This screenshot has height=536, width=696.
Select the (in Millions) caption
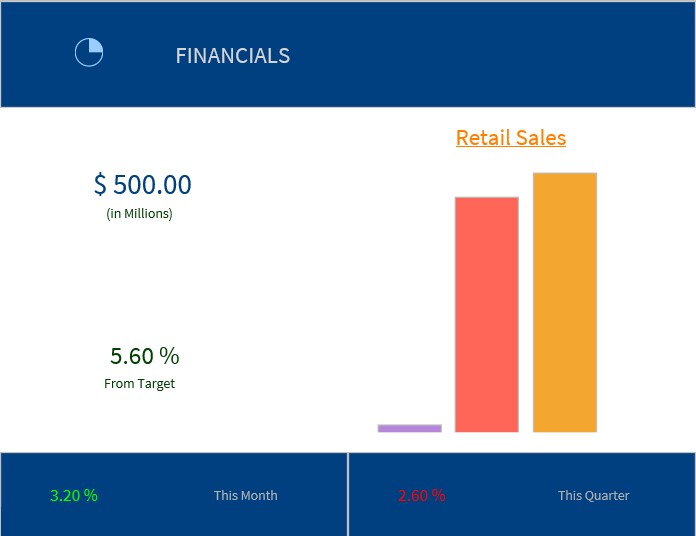(139, 213)
